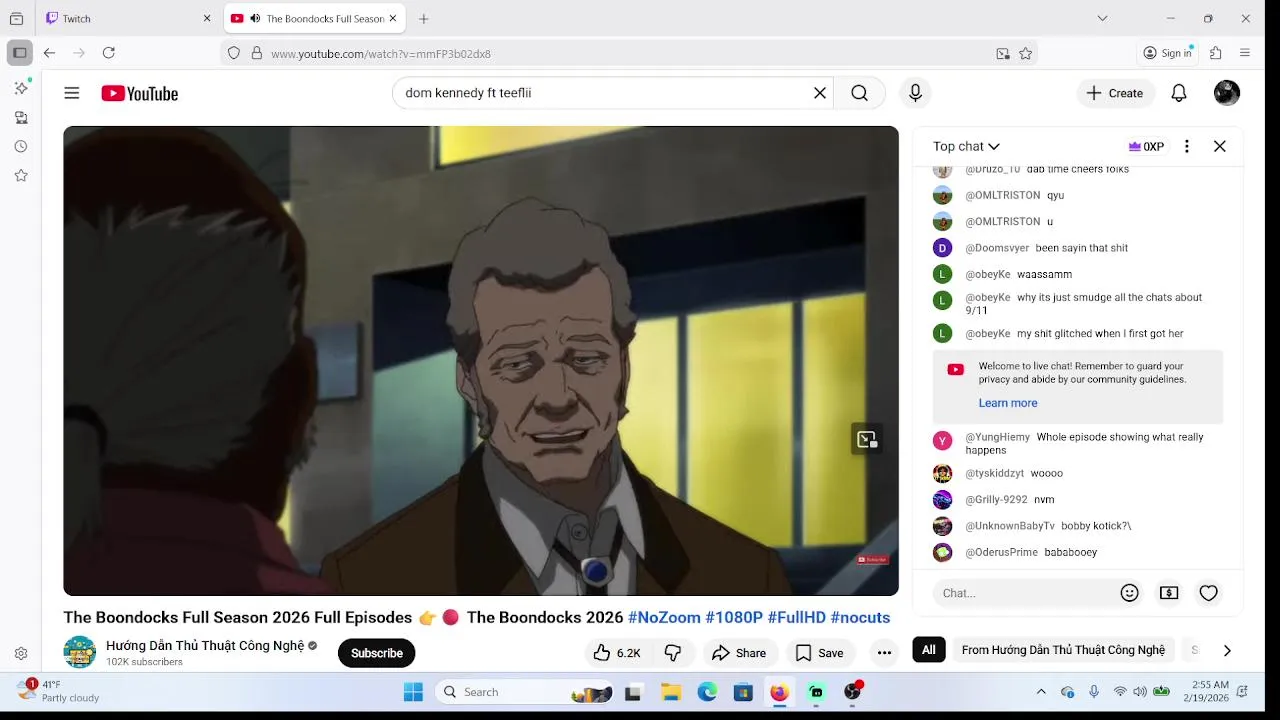Select From Hướng Dẫn Thủ Thuật Công Nghệ chip

pyautogui.click(x=1063, y=650)
